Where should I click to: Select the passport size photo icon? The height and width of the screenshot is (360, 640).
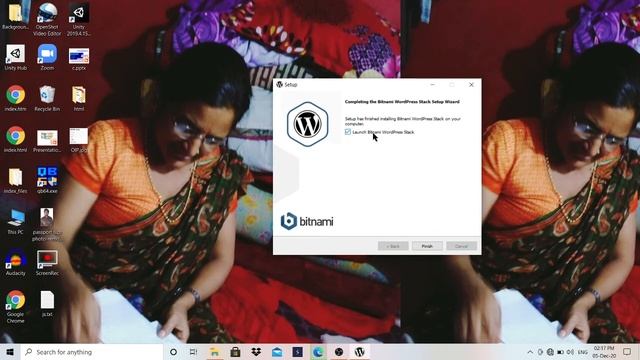(47, 224)
